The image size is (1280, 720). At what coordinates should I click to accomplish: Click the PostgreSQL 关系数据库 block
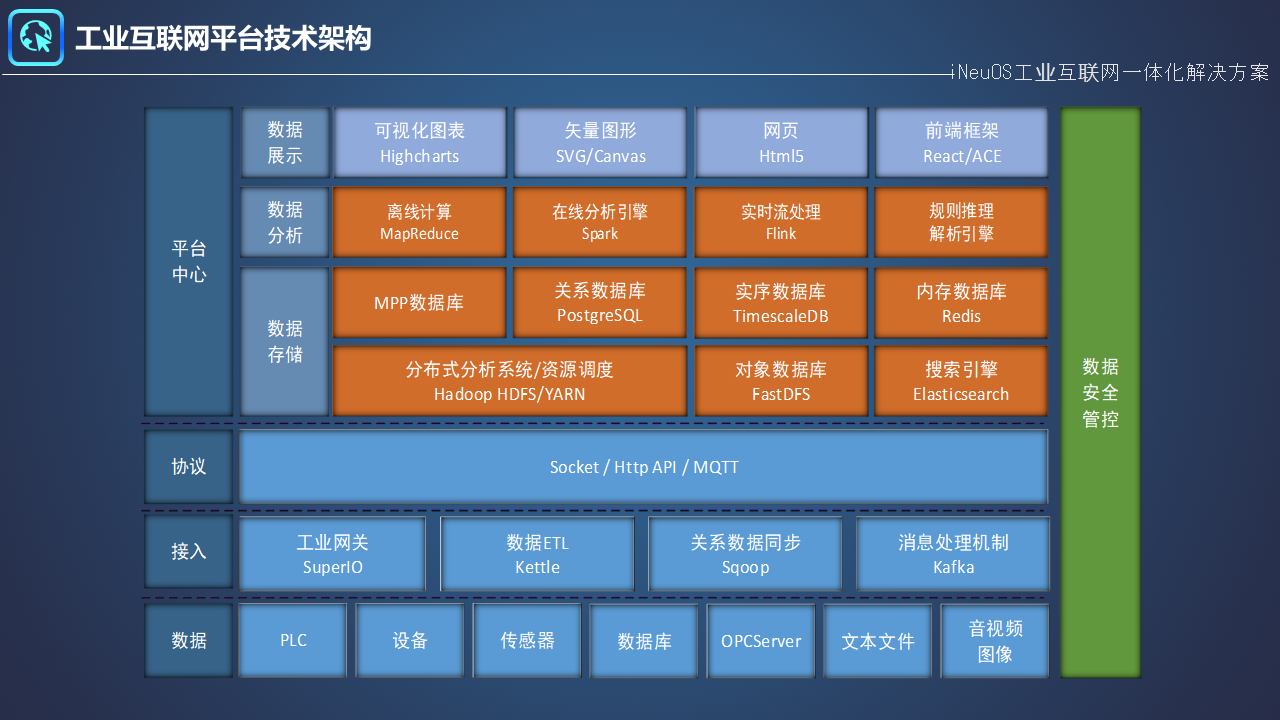coord(600,303)
